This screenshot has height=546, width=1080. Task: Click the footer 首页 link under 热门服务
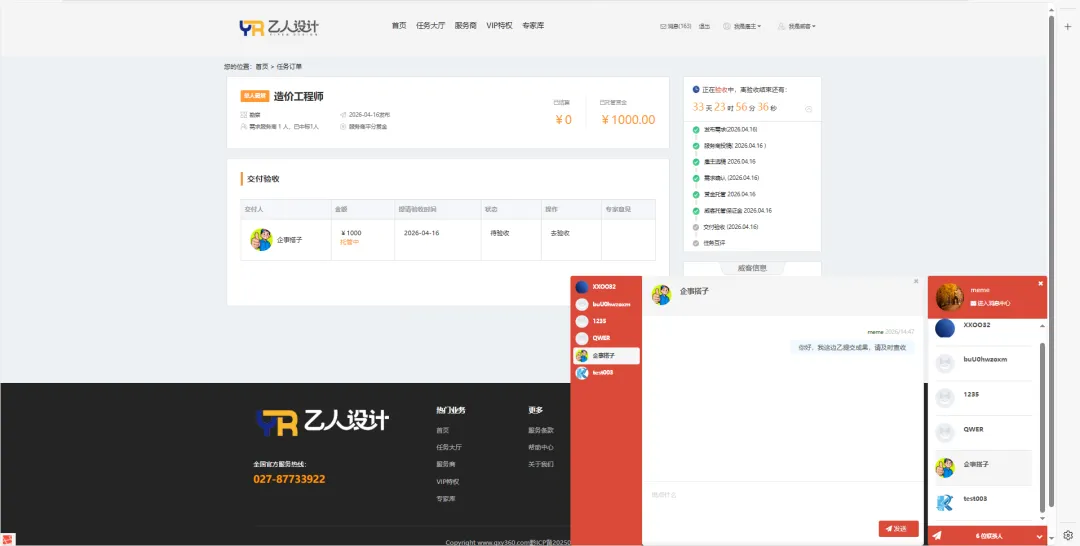coord(442,430)
